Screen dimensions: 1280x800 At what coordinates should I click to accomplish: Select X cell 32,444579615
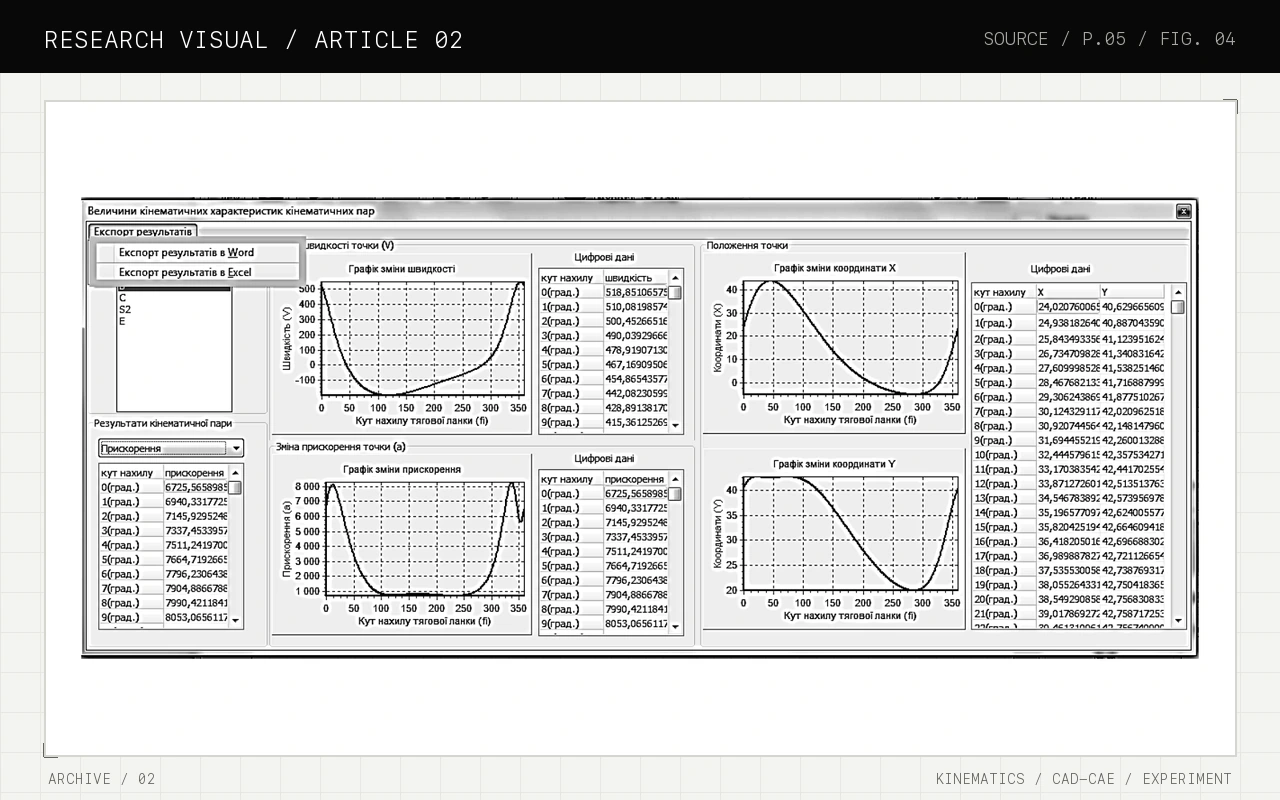[1068, 454]
